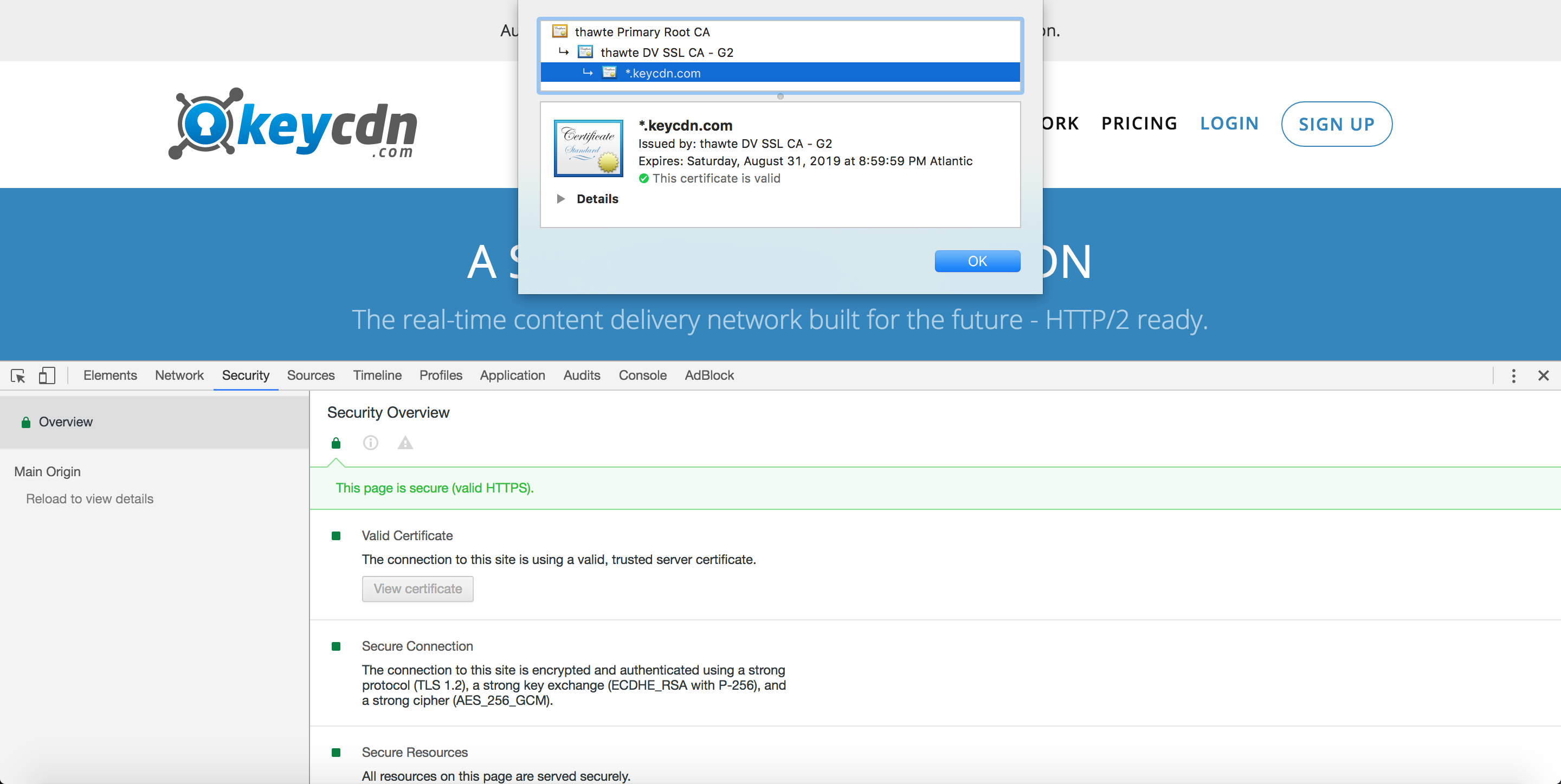Open the Elements tab
This screenshot has height=784, width=1561.
click(109, 375)
